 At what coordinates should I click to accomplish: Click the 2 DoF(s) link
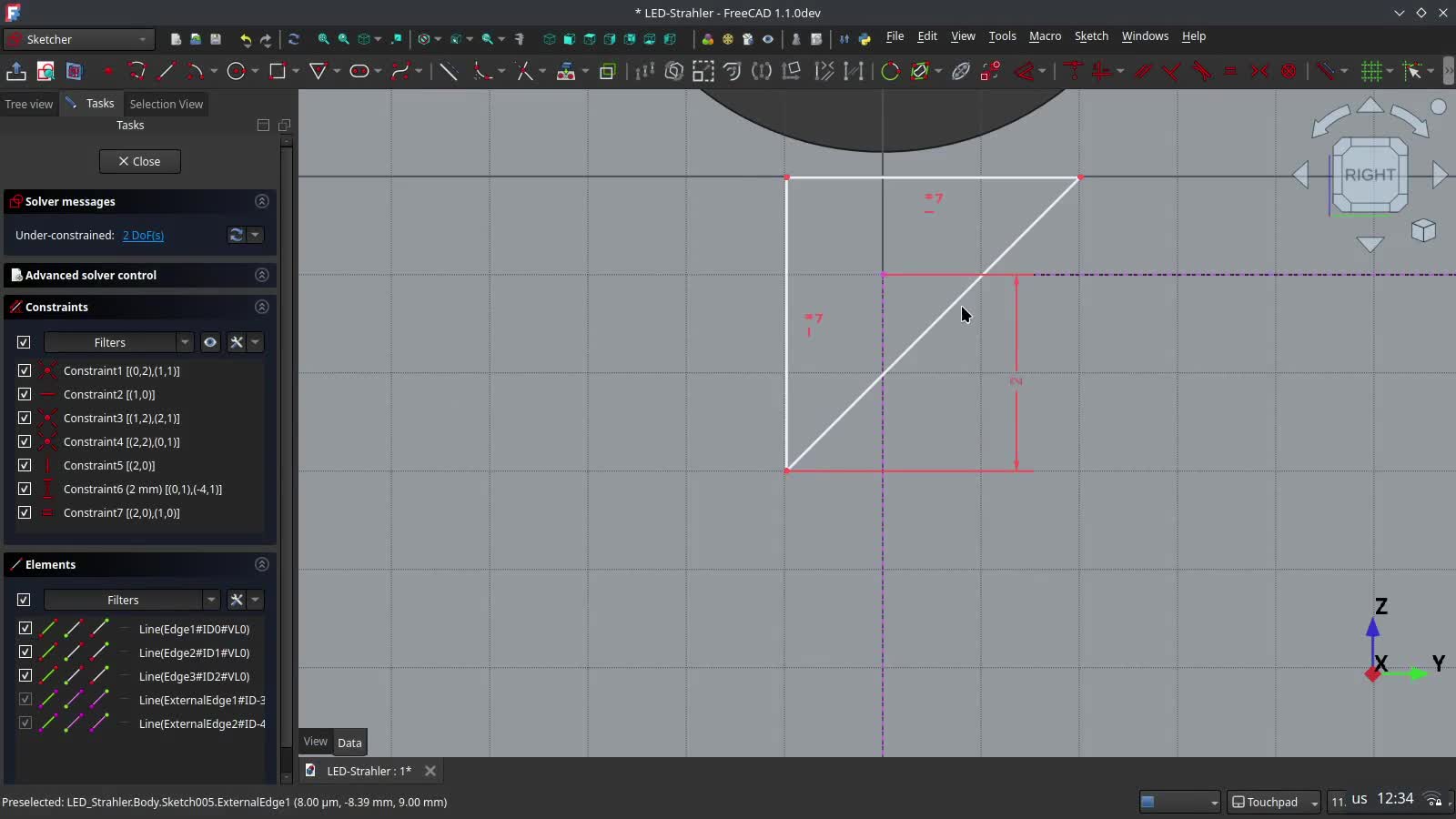pyautogui.click(x=143, y=235)
